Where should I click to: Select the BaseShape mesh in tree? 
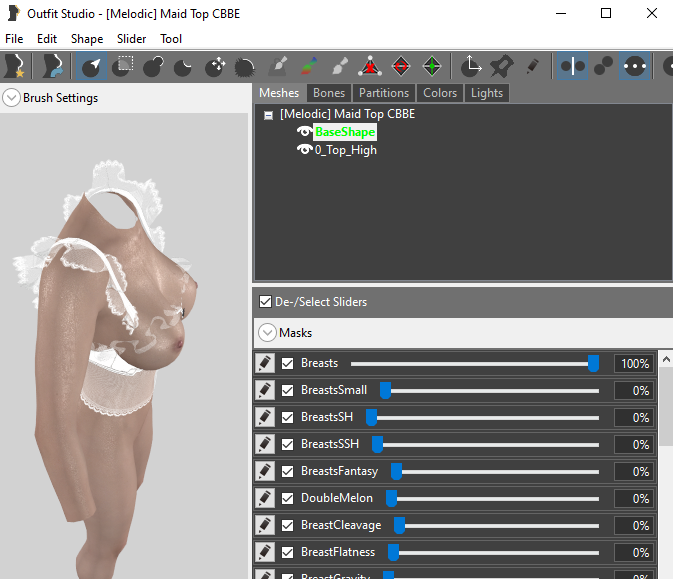pos(345,132)
